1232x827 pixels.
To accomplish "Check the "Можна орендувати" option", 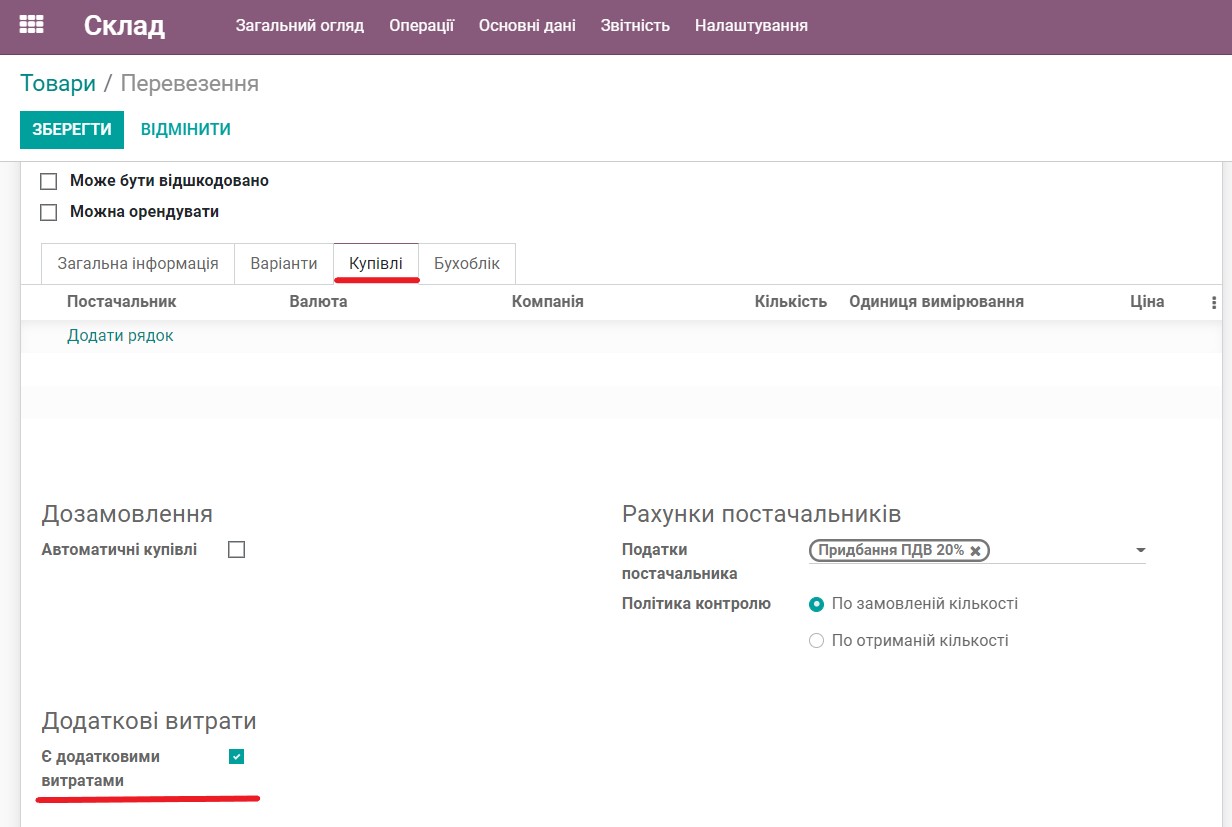I will click(49, 211).
